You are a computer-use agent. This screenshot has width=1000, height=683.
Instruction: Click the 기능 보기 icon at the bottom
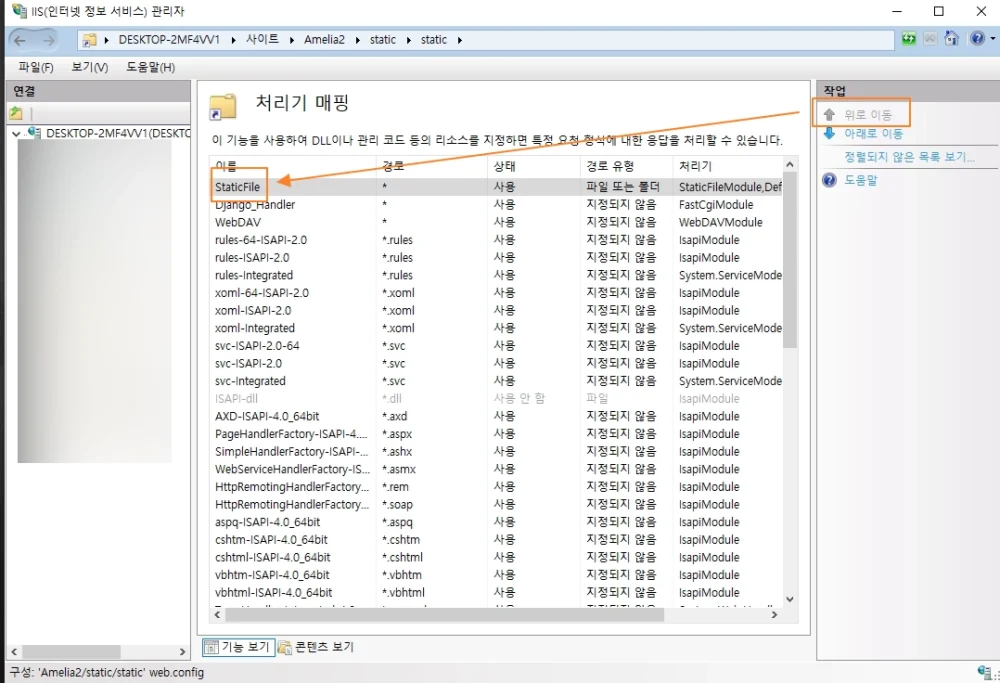(211, 647)
